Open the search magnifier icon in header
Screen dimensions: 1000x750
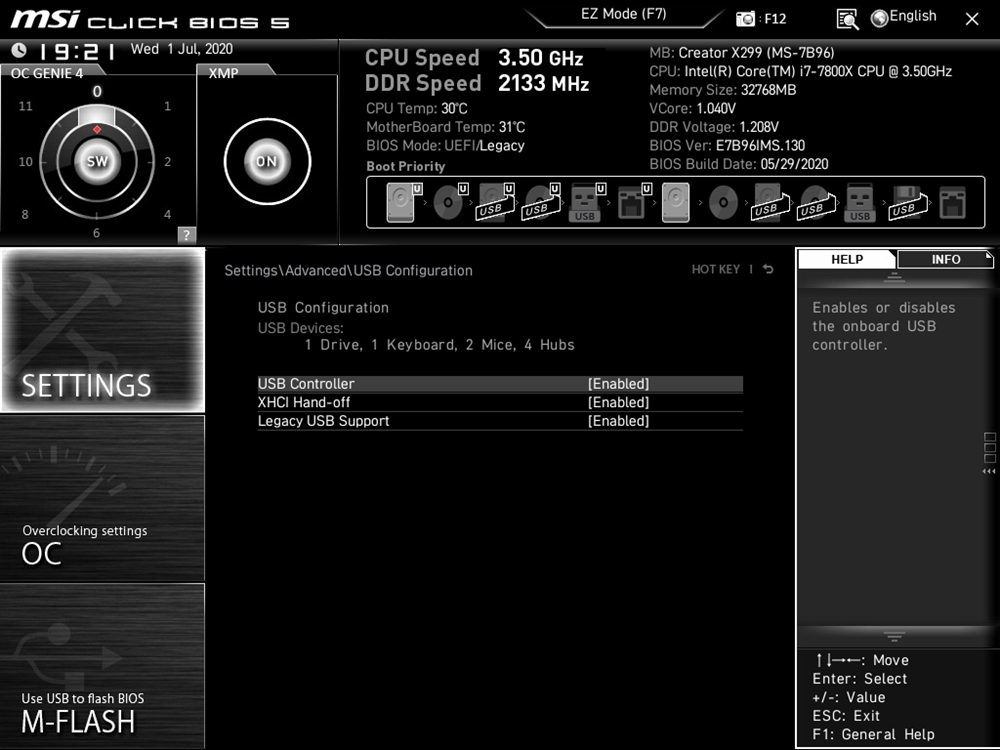coord(847,19)
